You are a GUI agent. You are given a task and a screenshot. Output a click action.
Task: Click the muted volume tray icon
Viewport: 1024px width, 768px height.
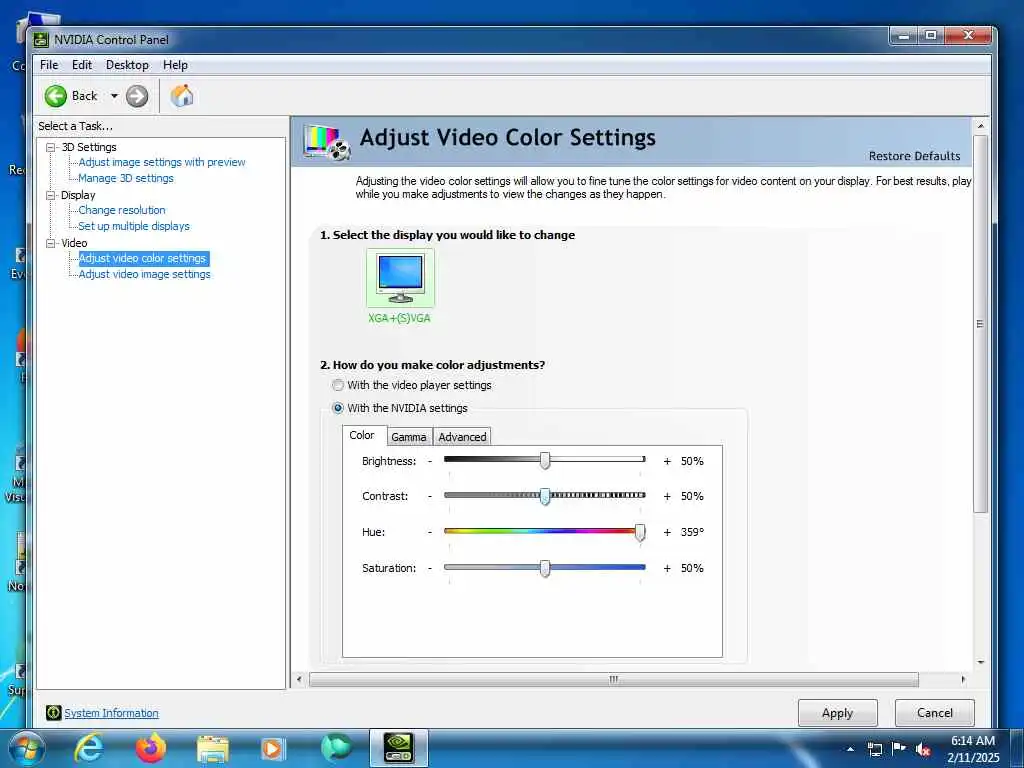pyautogui.click(x=923, y=749)
